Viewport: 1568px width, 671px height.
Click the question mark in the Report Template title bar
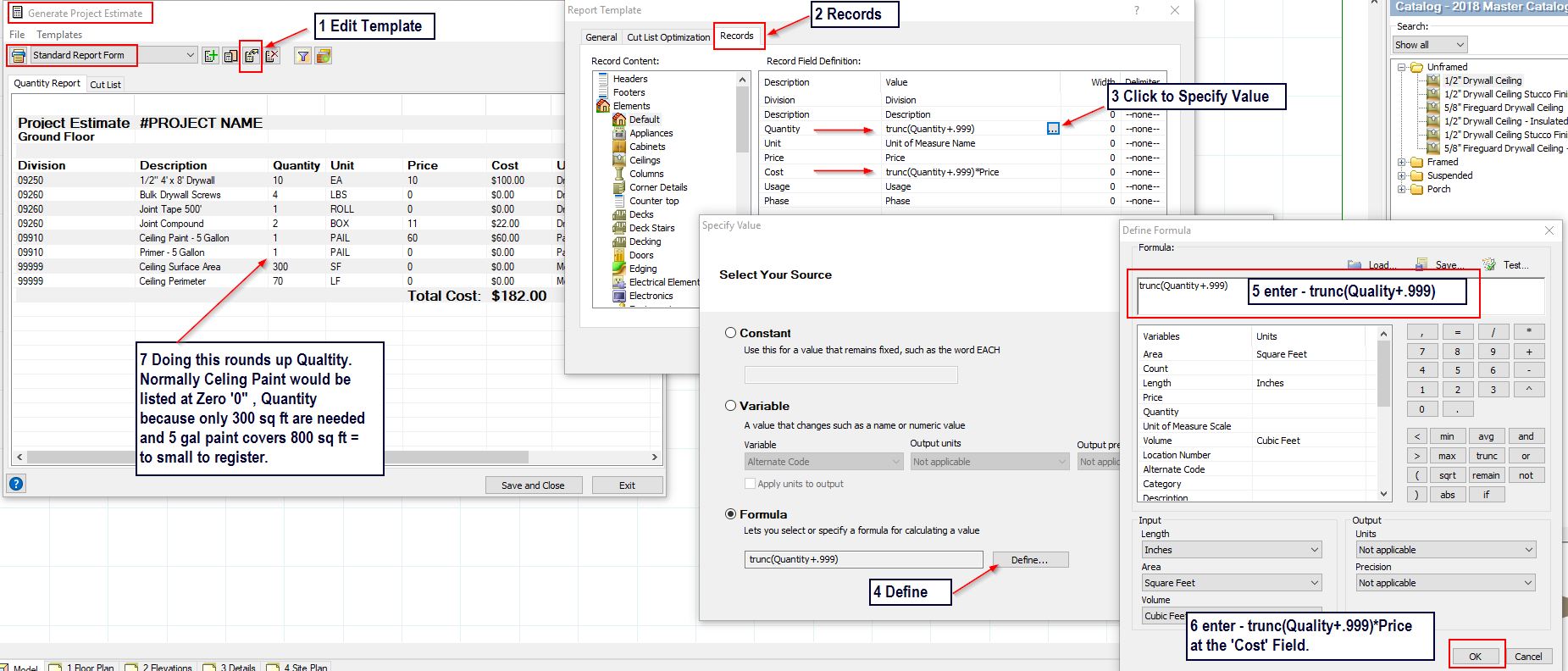pos(1137,10)
